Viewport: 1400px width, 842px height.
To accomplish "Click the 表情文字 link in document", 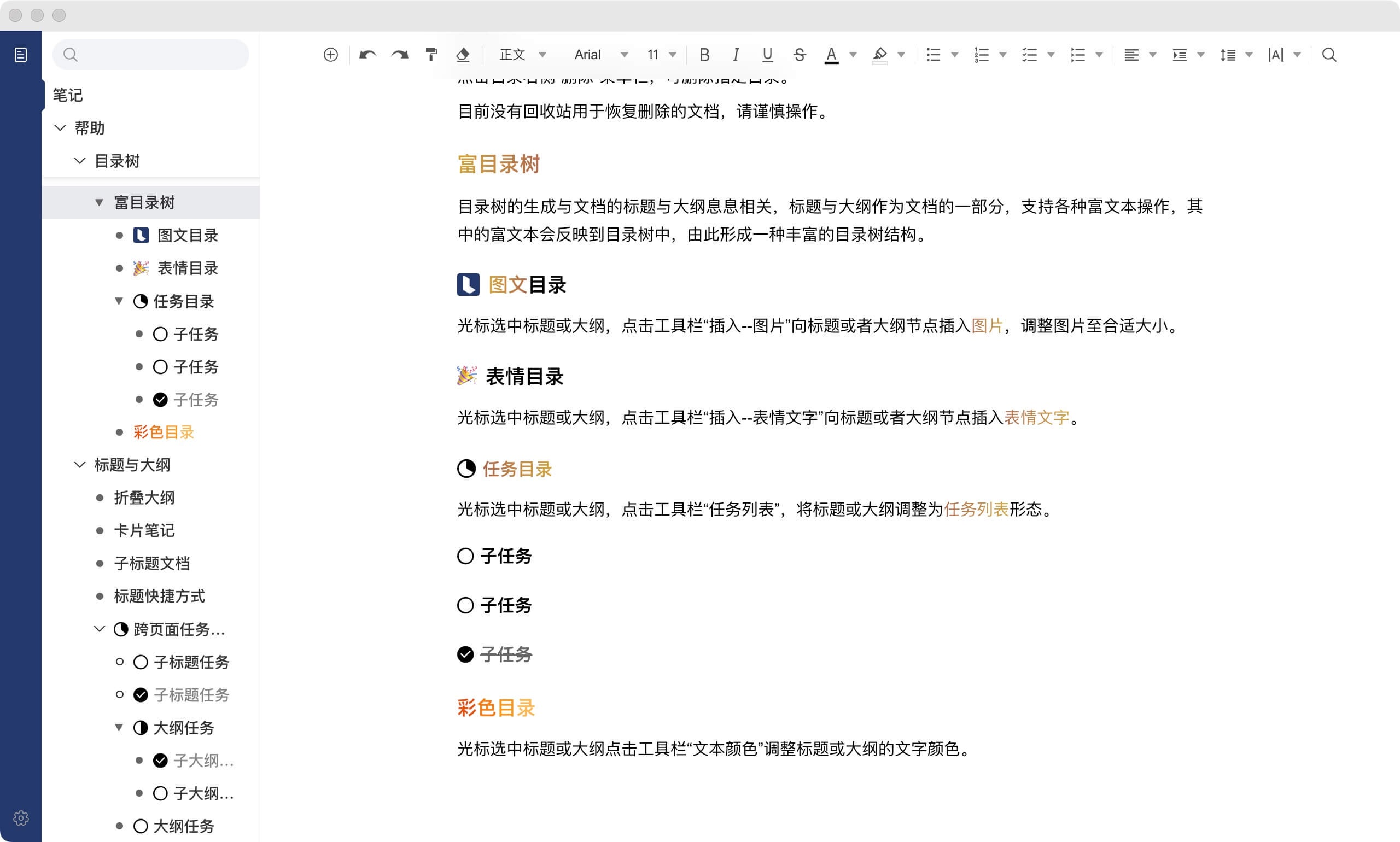I will tap(1037, 418).
